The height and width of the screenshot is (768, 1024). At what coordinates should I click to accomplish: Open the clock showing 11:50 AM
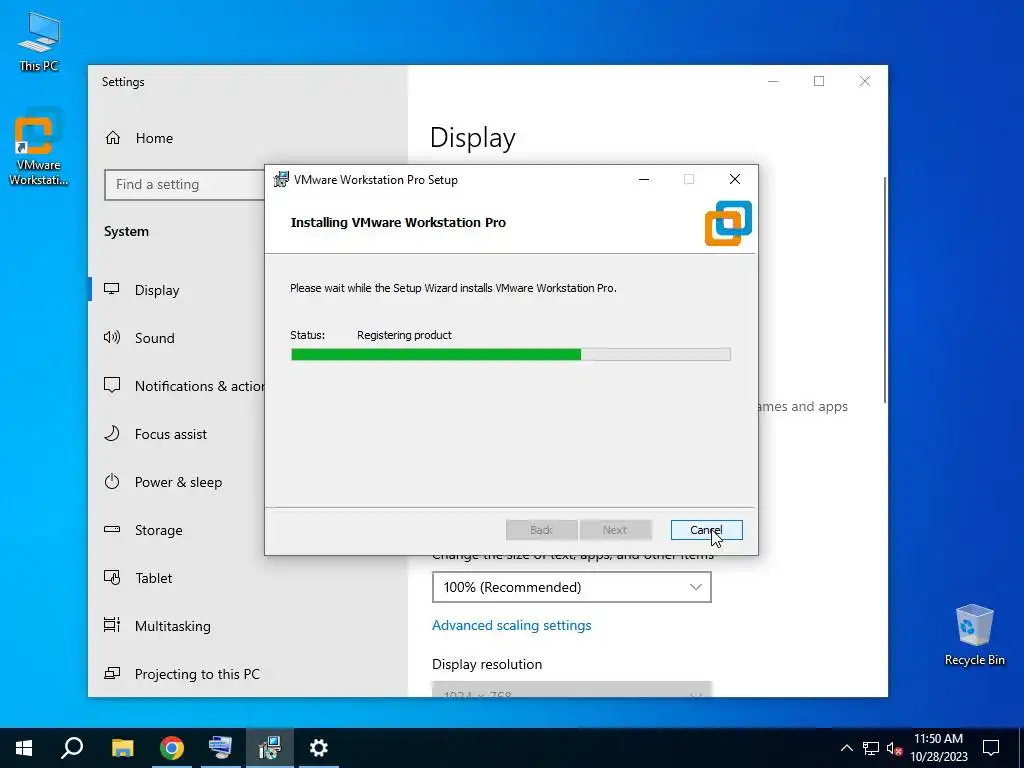tap(938, 748)
